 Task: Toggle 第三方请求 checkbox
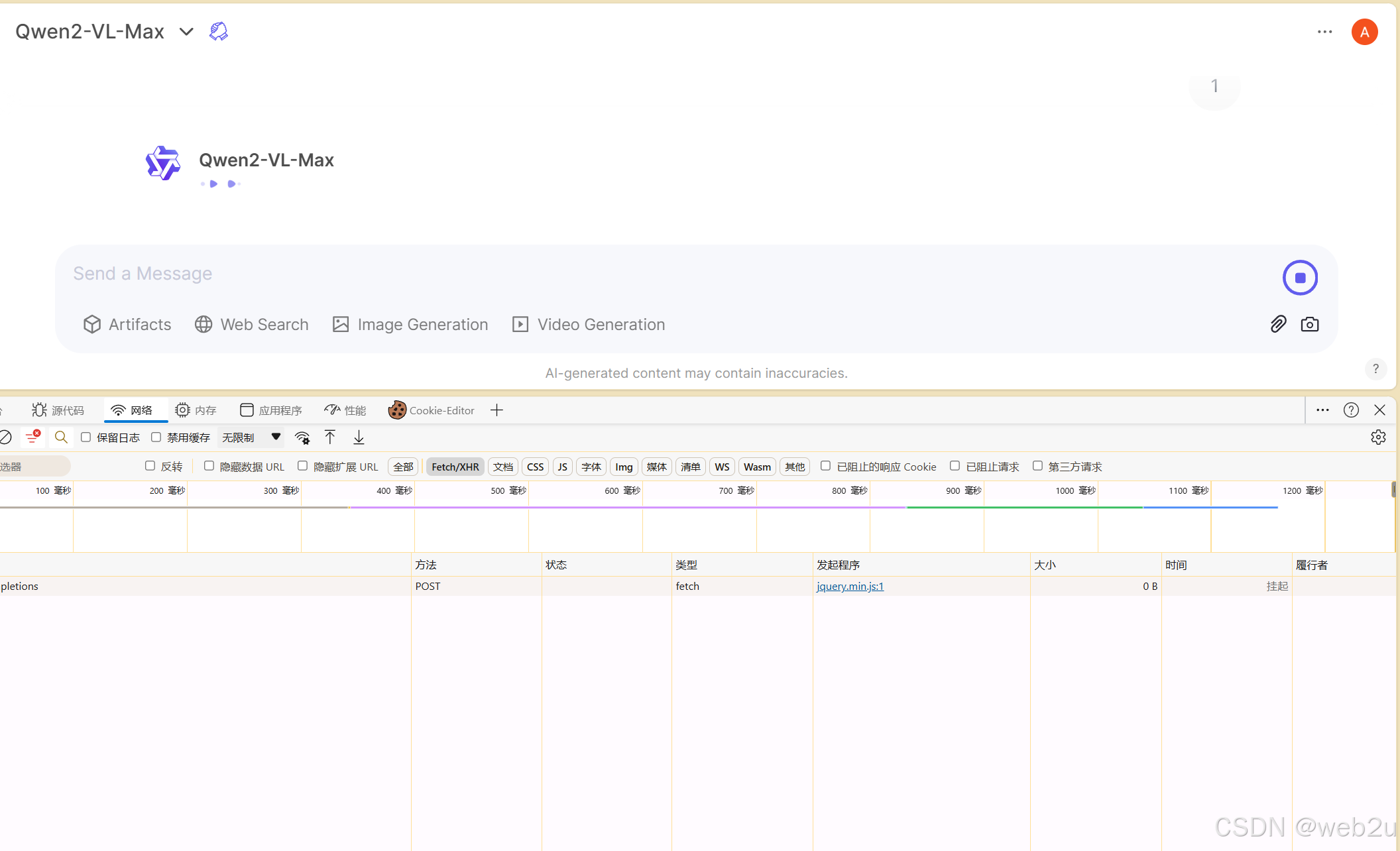1037,466
